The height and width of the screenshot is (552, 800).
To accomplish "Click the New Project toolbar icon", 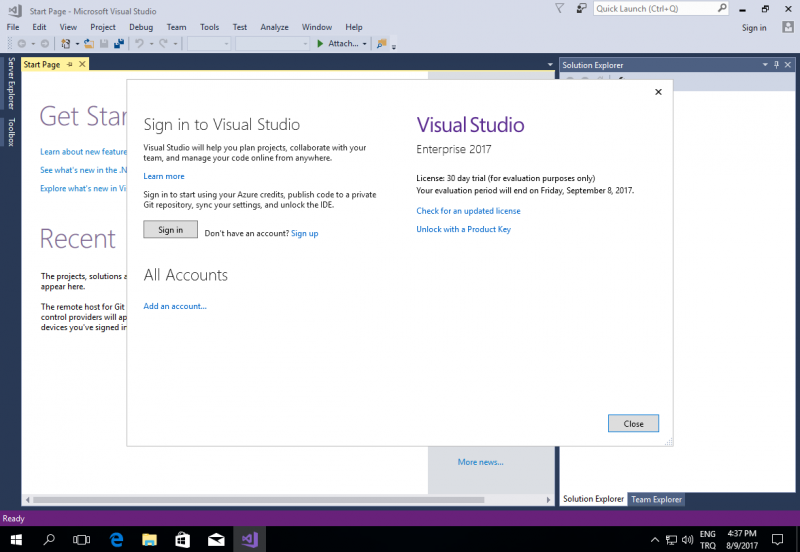I will [65, 44].
